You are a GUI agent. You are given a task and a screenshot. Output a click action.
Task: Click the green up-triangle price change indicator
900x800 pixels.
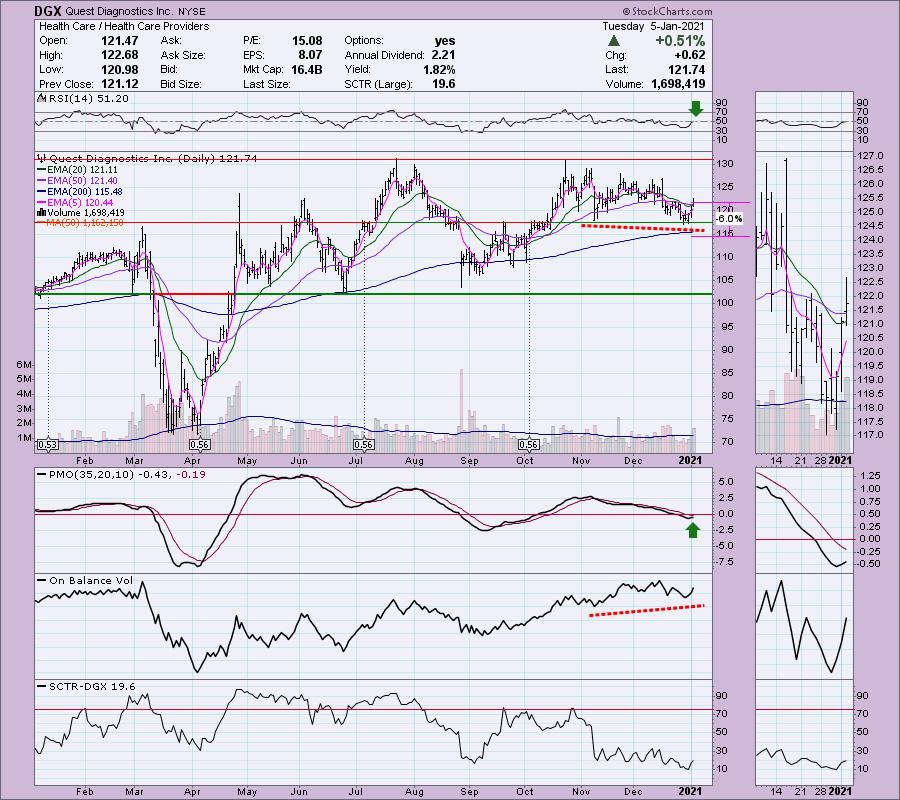[x=614, y=41]
